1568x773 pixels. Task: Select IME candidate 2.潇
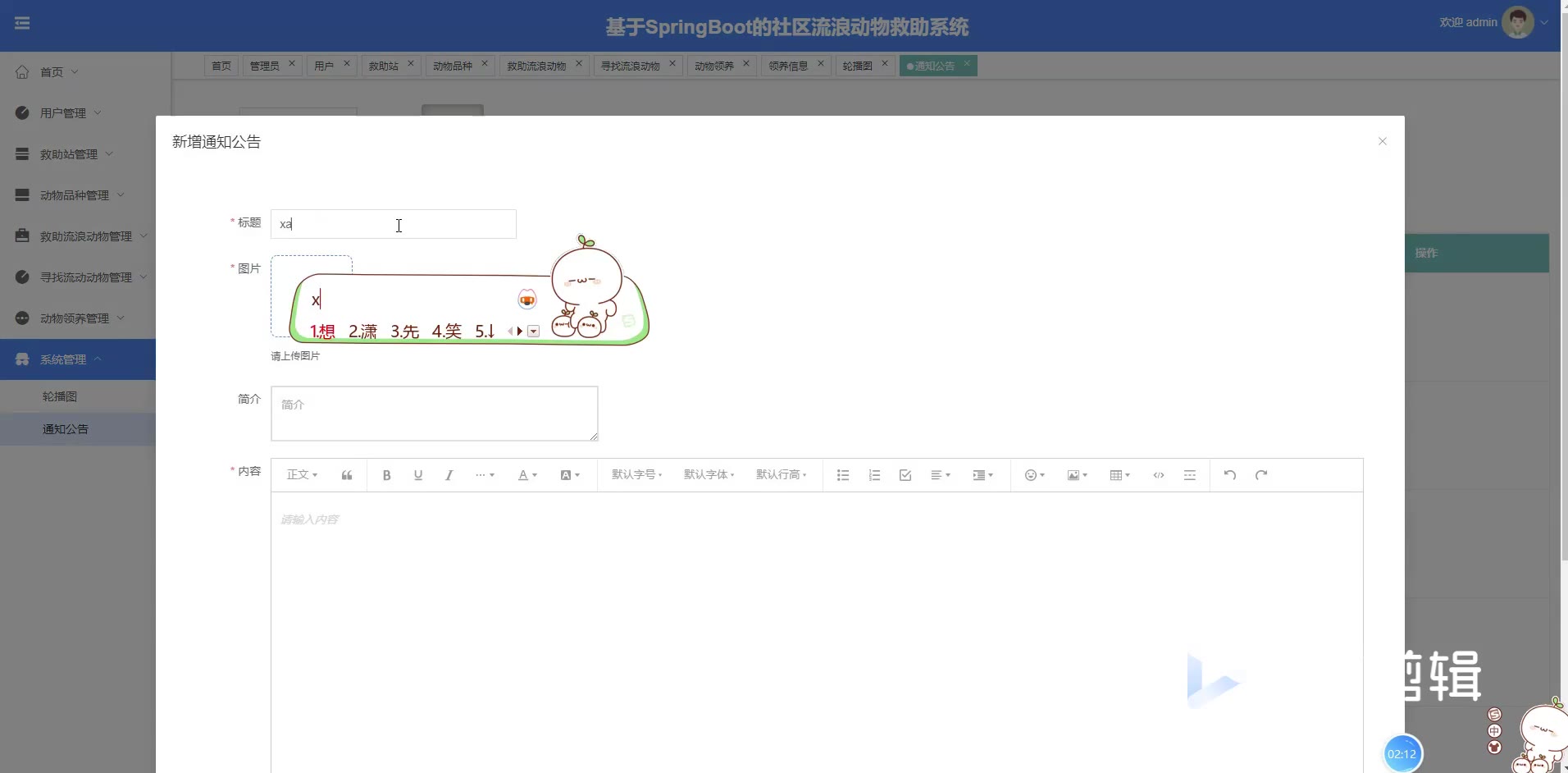pos(362,332)
